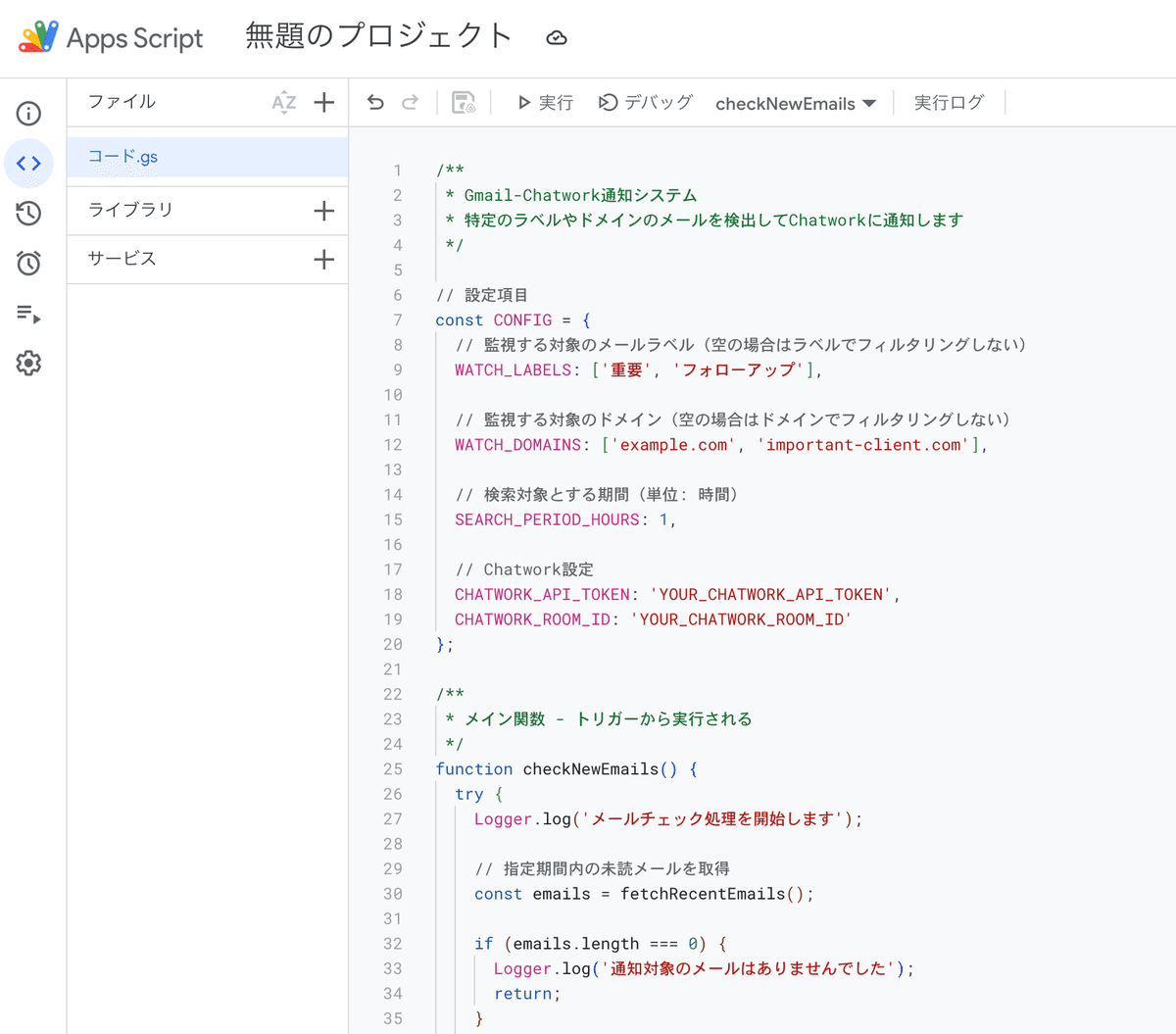Add a library with the ライブラリ plus button
This screenshot has height=1034, width=1176.
[x=326, y=211]
